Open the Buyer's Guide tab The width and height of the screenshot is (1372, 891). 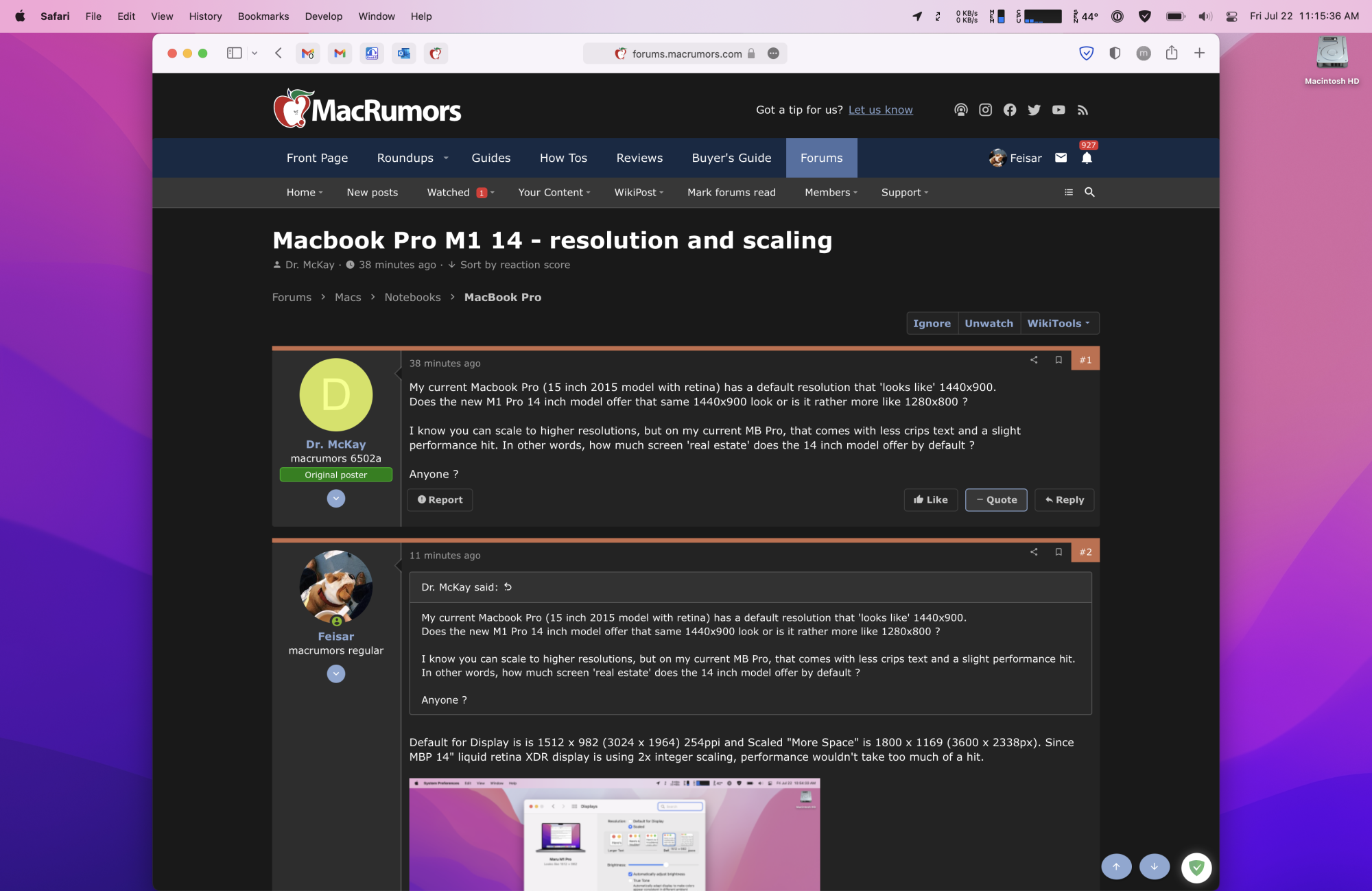(731, 157)
